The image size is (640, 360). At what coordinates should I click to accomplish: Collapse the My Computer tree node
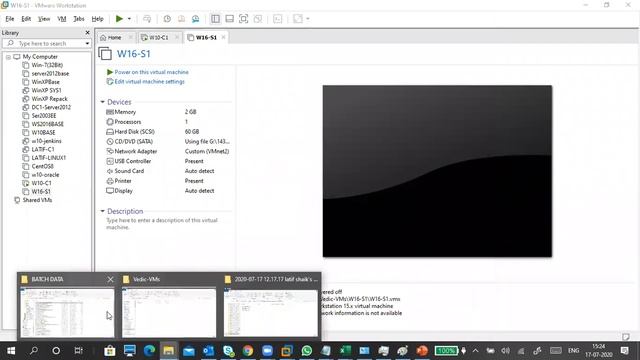click(x=8, y=57)
